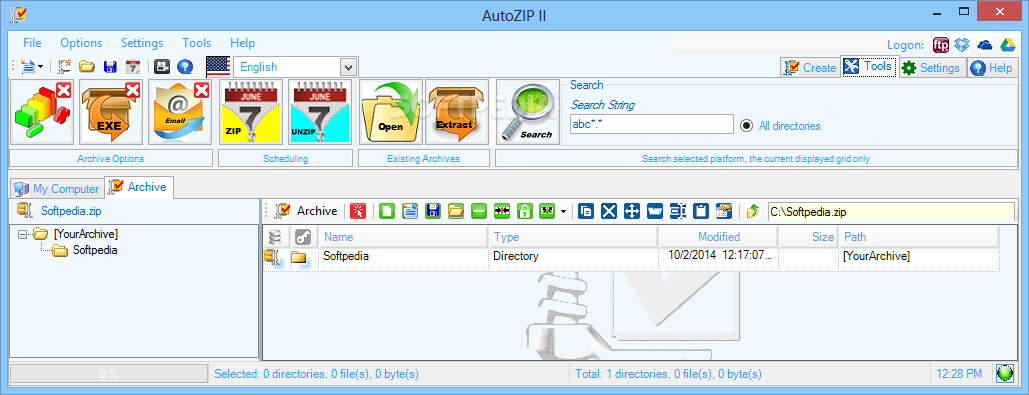The width and height of the screenshot is (1029, 395).
Task: Click the EXE self-extractor option icon
Action: tap(111, 112)
